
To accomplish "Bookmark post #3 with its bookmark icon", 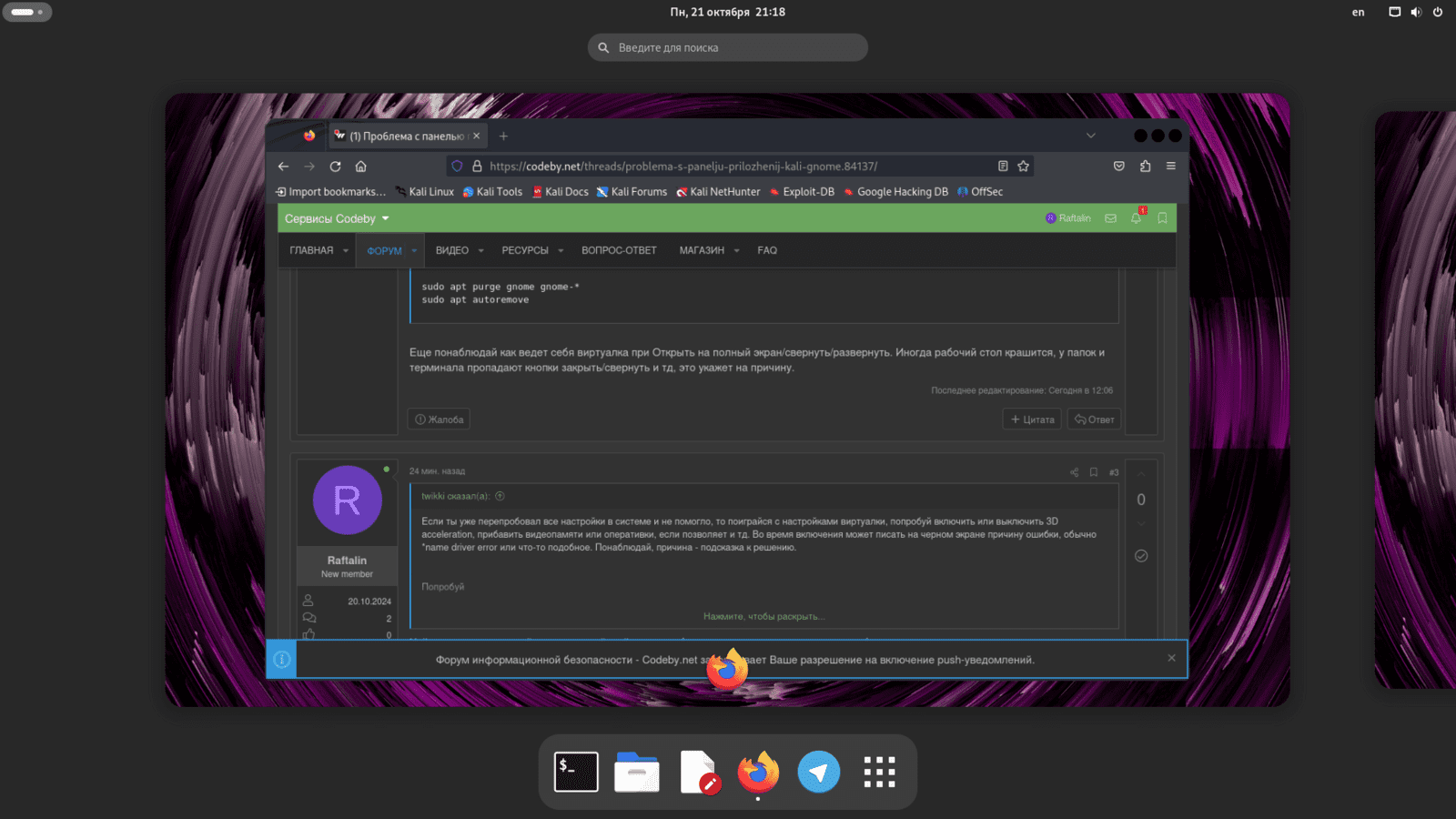I will [x=1094, y=472].
